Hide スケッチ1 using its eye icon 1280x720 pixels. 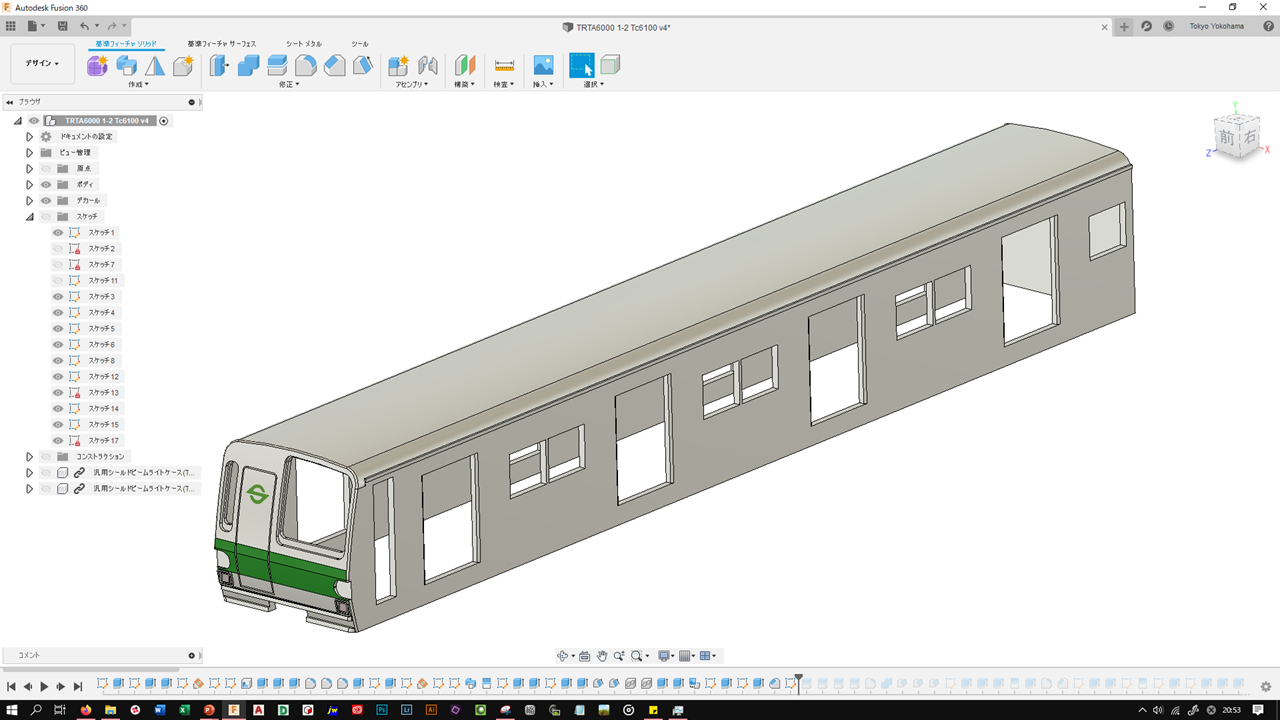point(58,233)
